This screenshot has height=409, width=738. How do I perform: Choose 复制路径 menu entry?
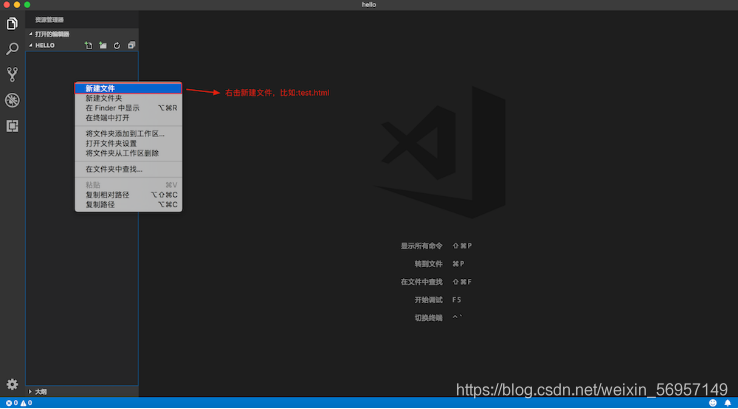coord(128,205)
